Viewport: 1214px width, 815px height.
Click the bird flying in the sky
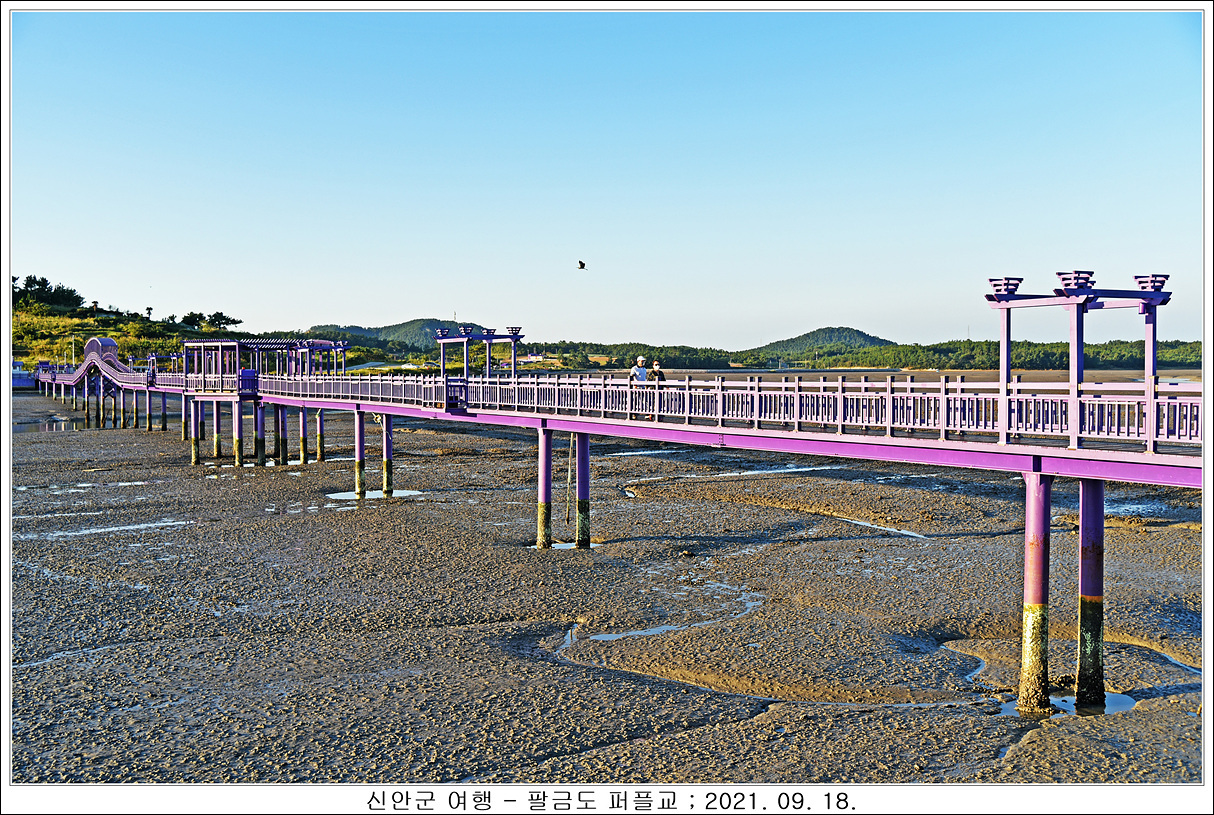click(x=581, y=265)
